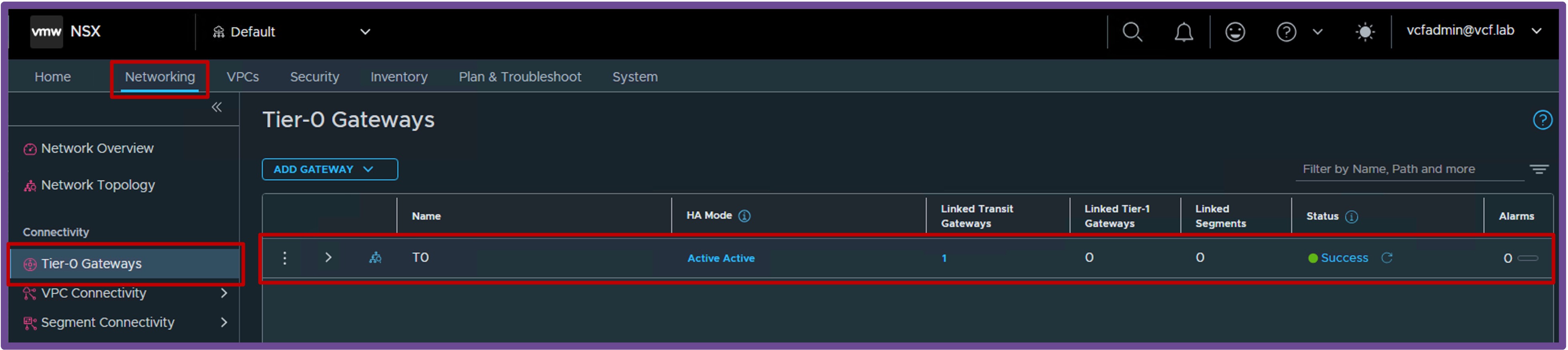Click the Linked Transit Gateways header

[977, 216]
